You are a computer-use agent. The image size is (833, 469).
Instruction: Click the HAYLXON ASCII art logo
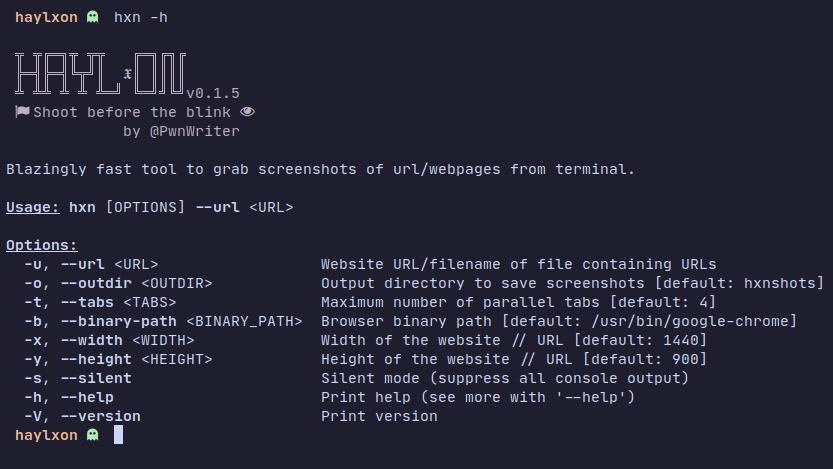[x=100, y=74]
